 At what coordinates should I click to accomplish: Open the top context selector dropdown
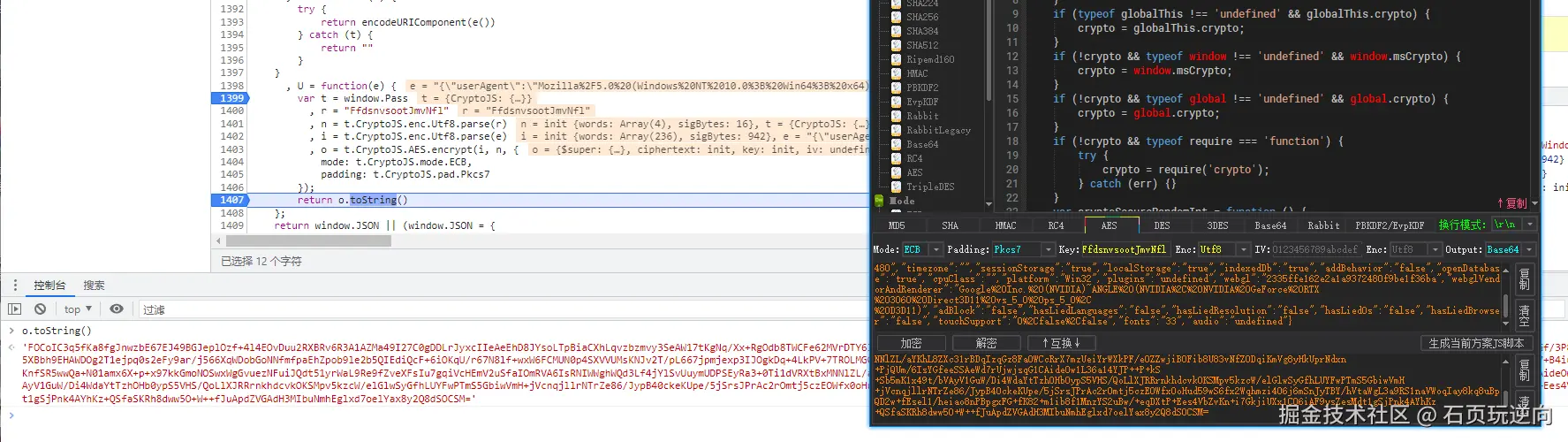tap(78, 309)
